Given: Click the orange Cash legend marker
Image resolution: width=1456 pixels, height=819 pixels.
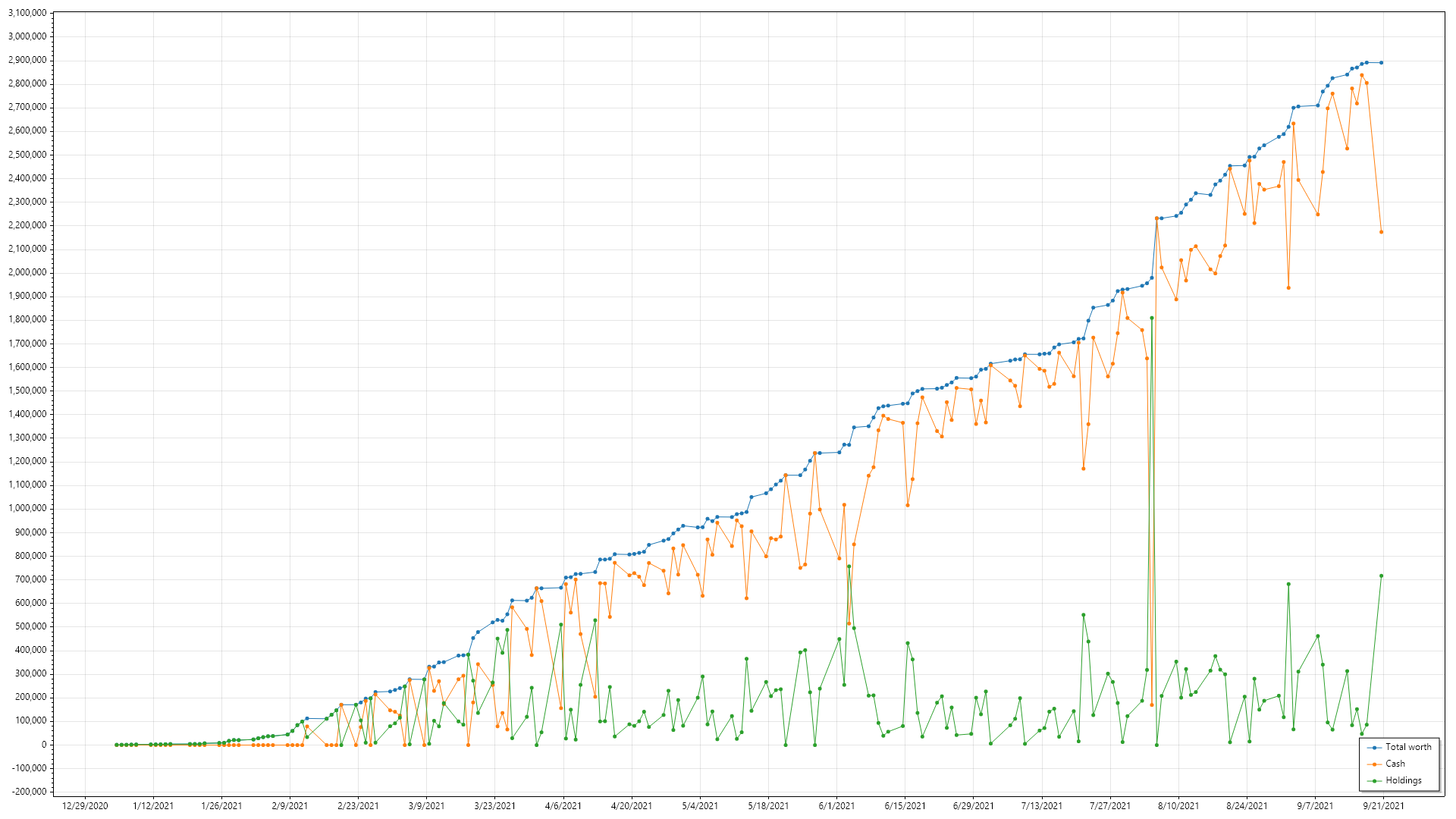Looking at the screenshot, I should [1375, 764].
